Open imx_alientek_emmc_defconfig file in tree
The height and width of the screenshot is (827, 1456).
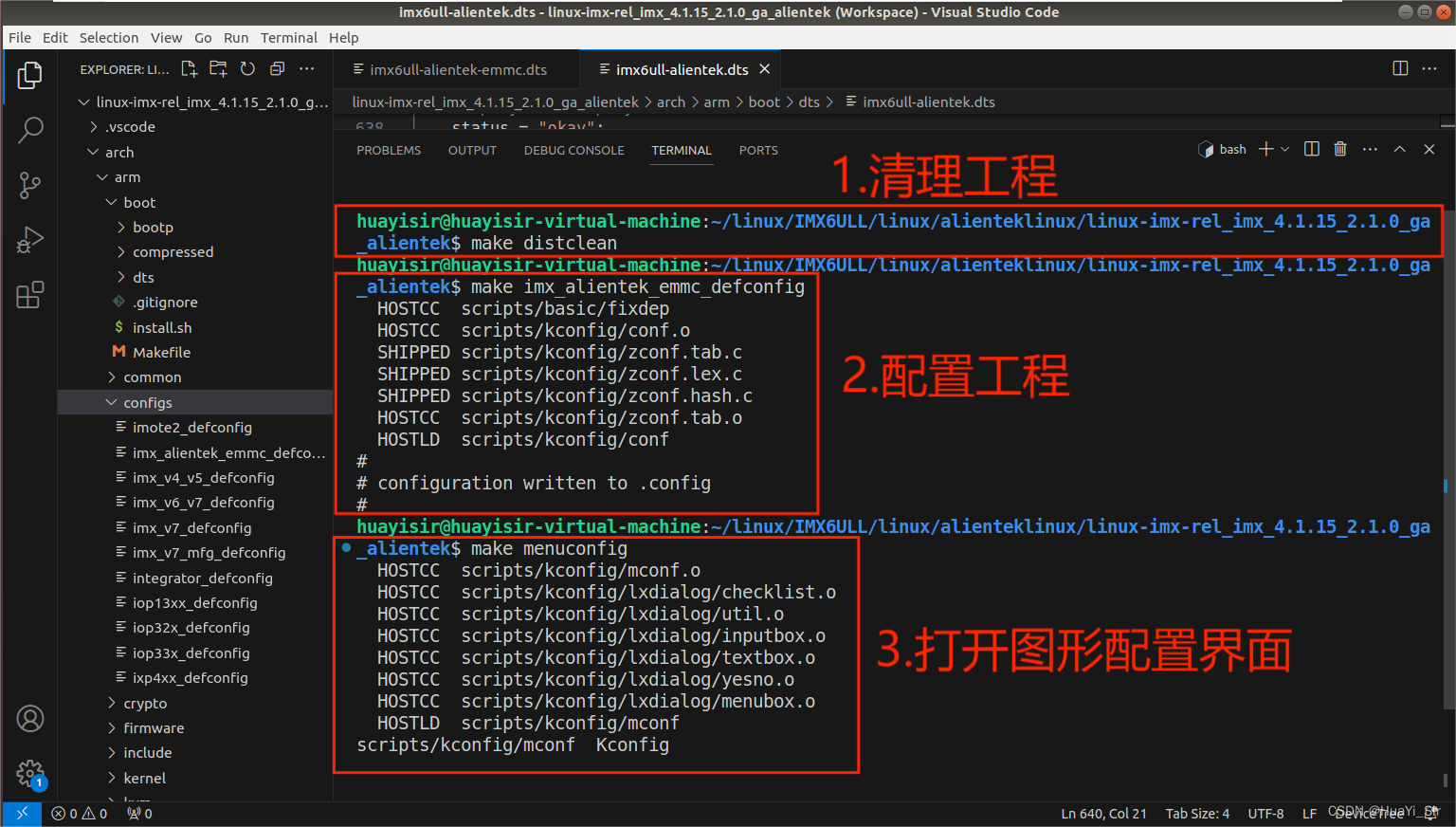195,452
